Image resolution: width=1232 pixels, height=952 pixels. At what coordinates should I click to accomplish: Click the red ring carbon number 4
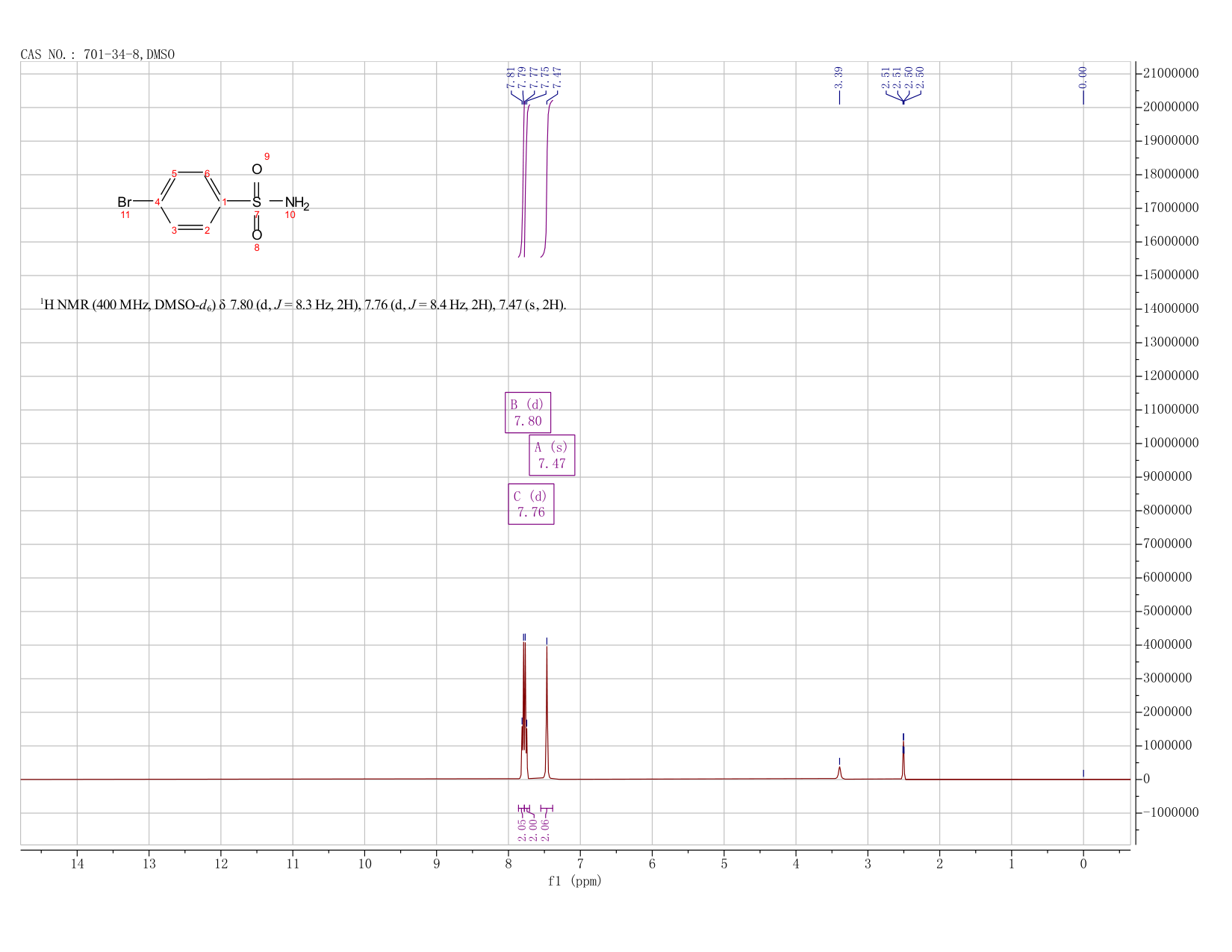pyautogui.click(x=158, y=202)
